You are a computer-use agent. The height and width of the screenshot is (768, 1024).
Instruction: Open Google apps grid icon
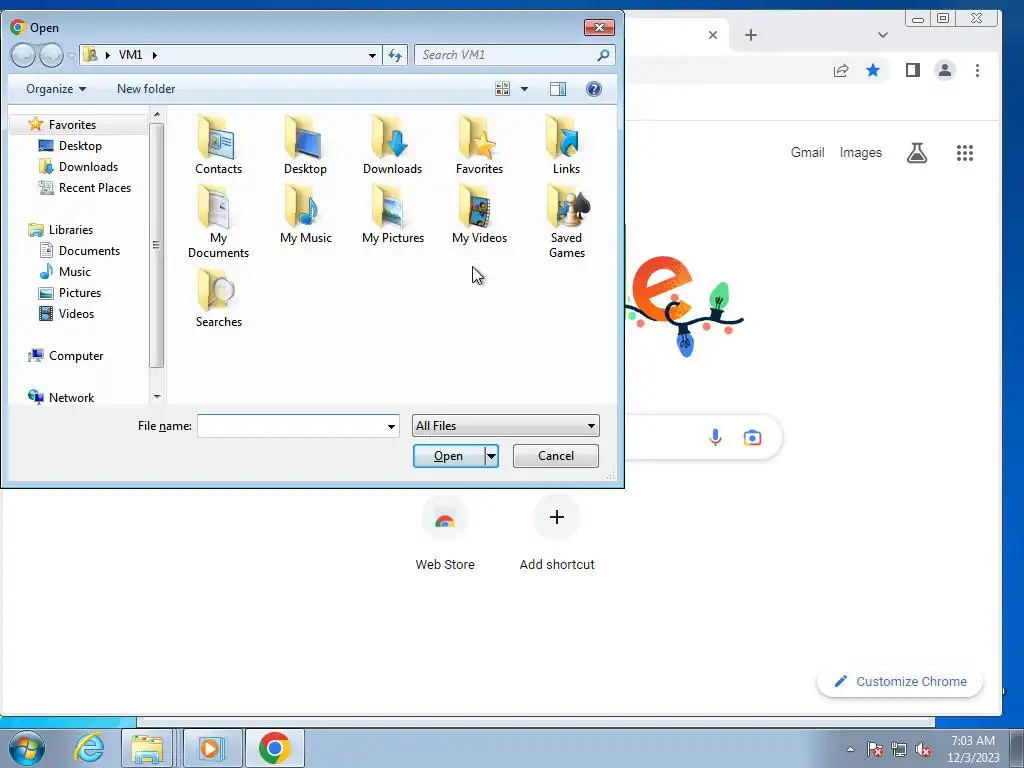click(965, 153)
